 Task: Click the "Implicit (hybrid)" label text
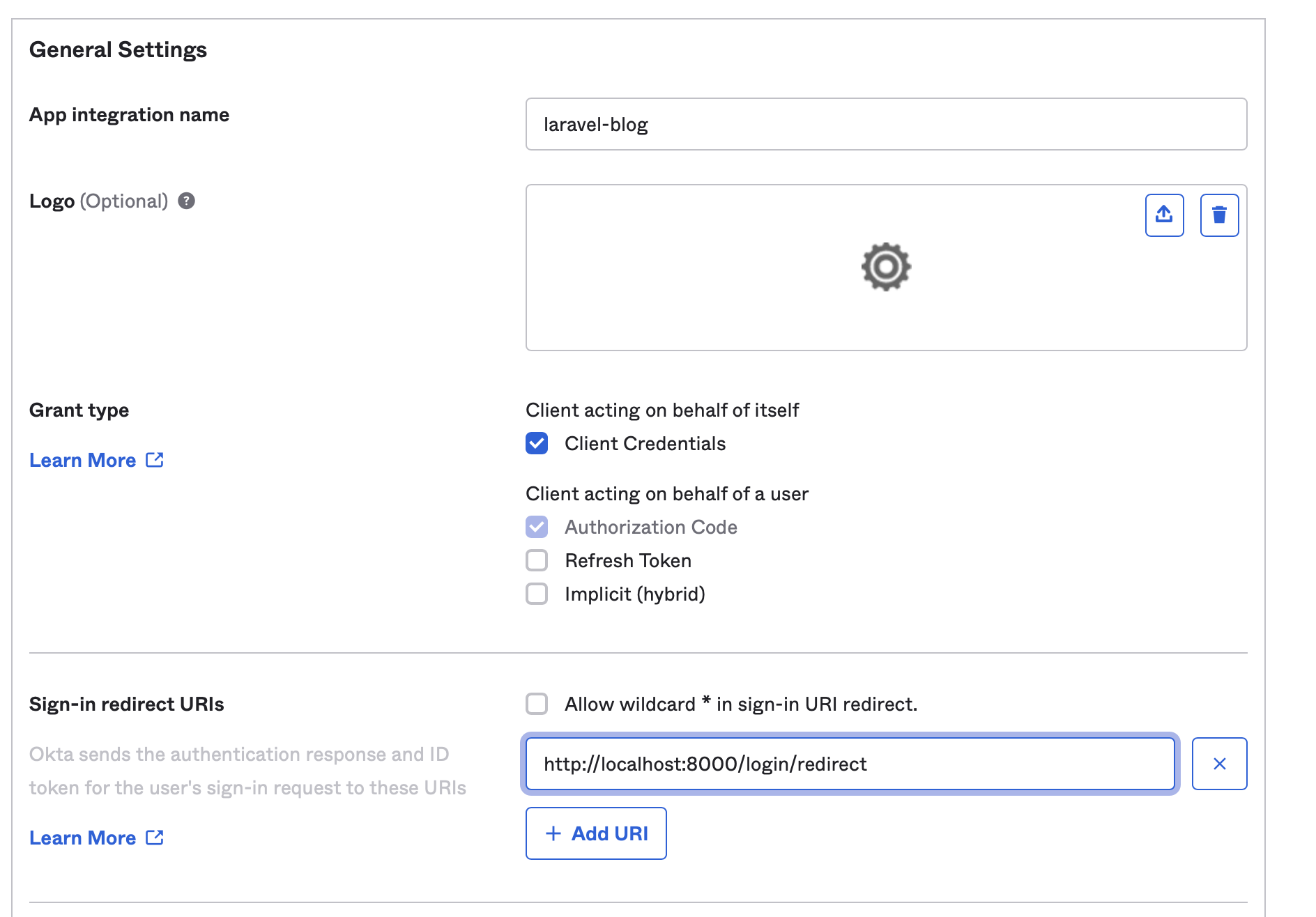coord(634,594)
